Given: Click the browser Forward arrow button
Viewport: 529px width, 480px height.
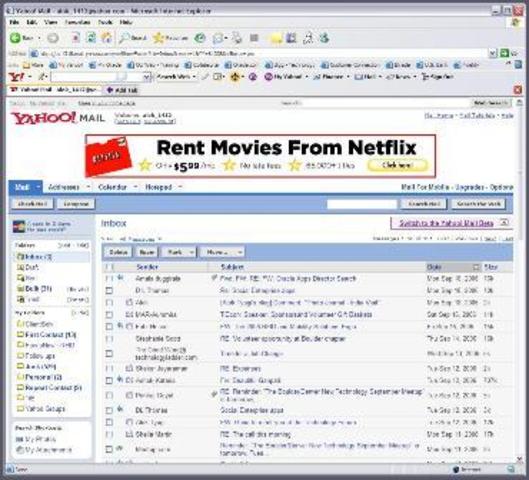Looking at the screenshot, I should tap(53, 38).
